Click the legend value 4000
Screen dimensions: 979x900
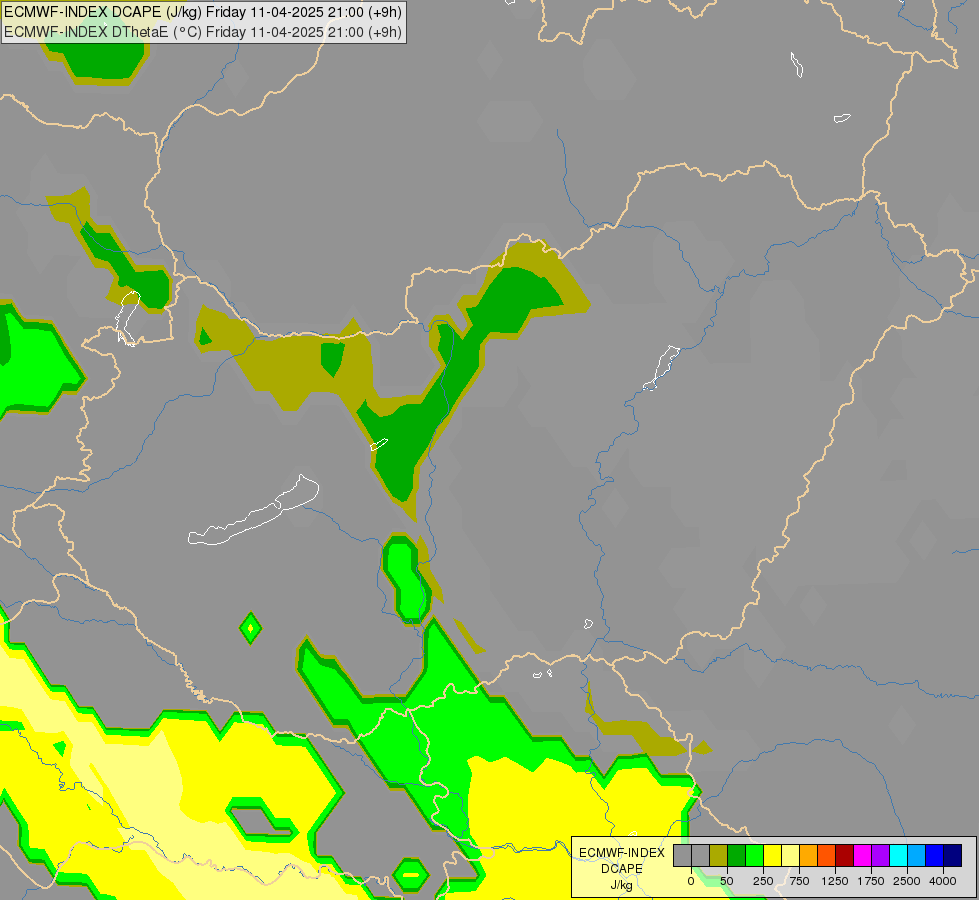click(x=943, y=881)
